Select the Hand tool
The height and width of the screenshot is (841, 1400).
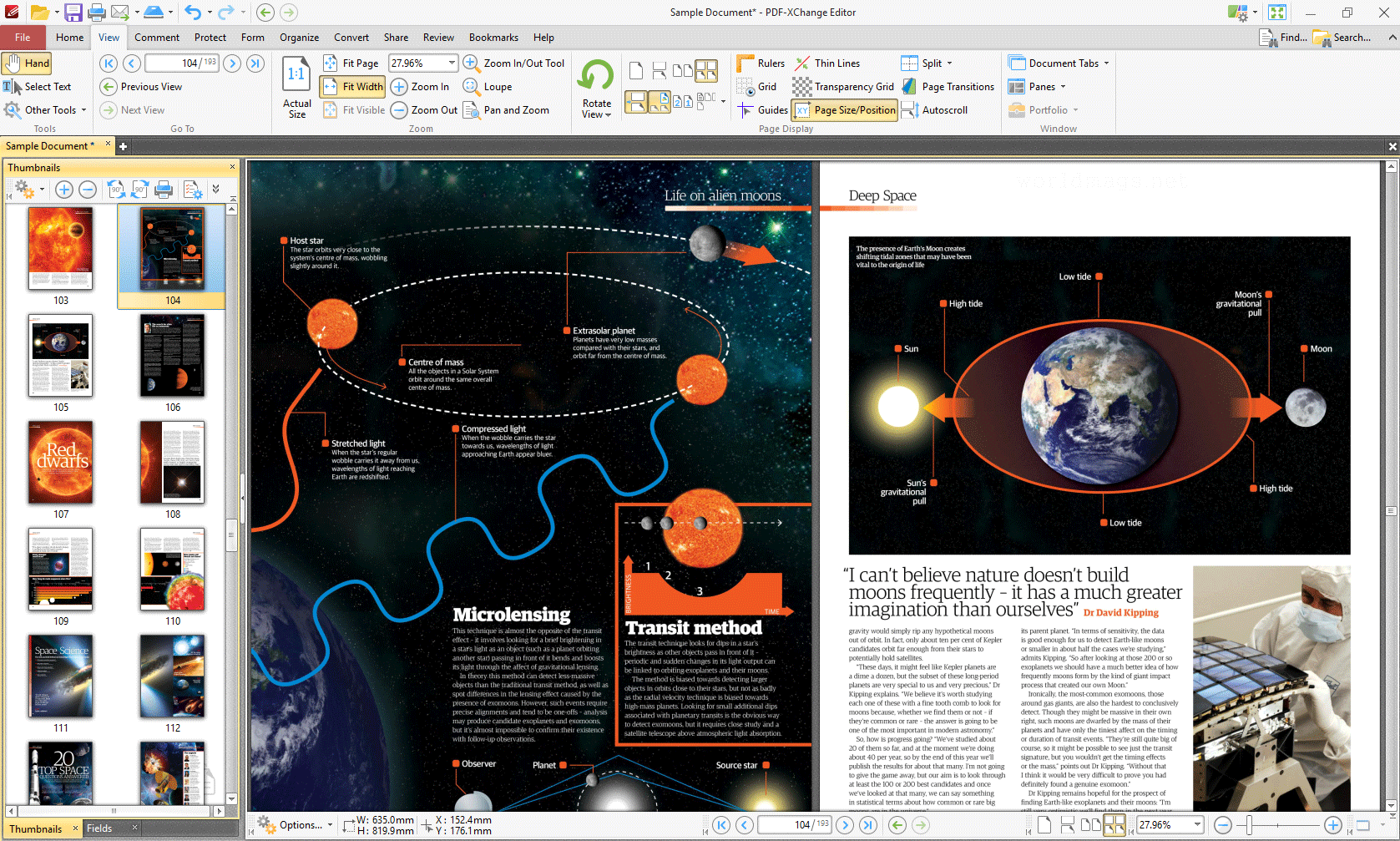click(x=27, y=63)
